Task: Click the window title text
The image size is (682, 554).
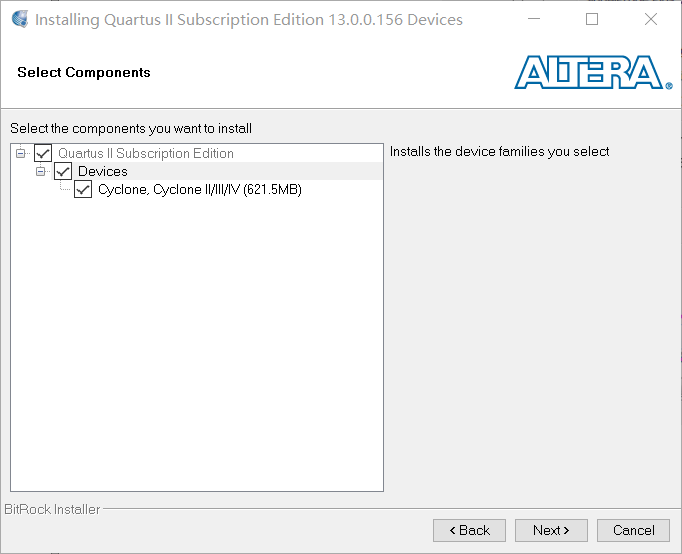Action: (x=249, y=20)
